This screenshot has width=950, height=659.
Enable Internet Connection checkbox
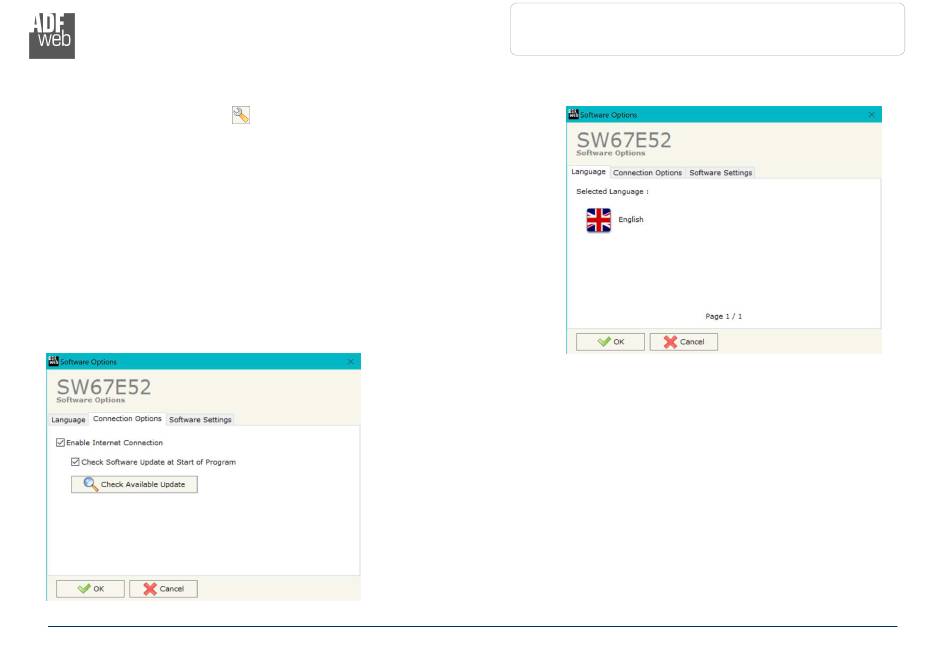[61, 443]
